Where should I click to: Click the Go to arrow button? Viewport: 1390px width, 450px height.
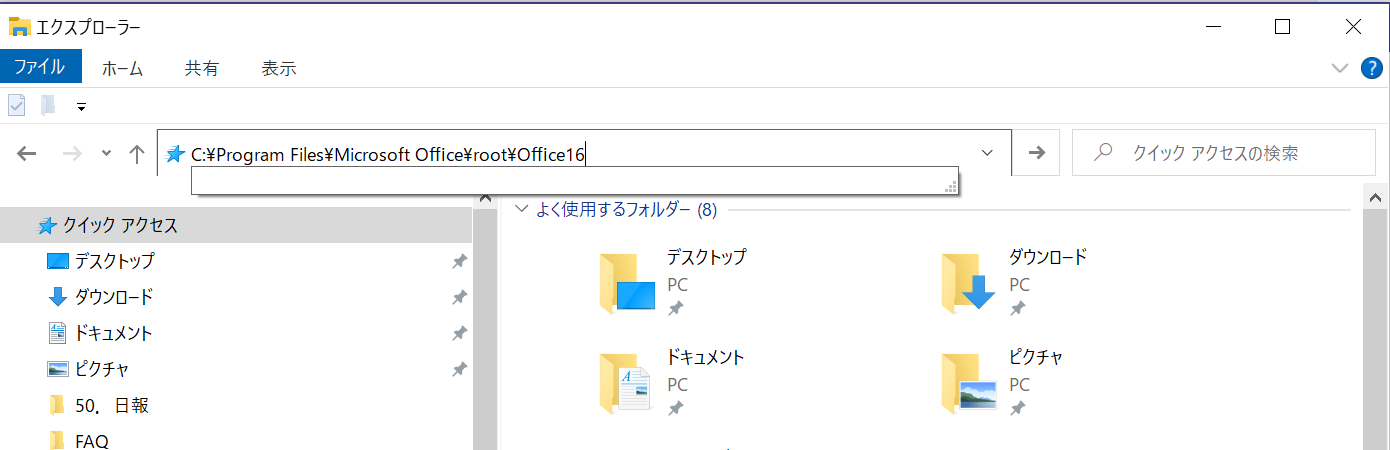[x=1037, y=153]
